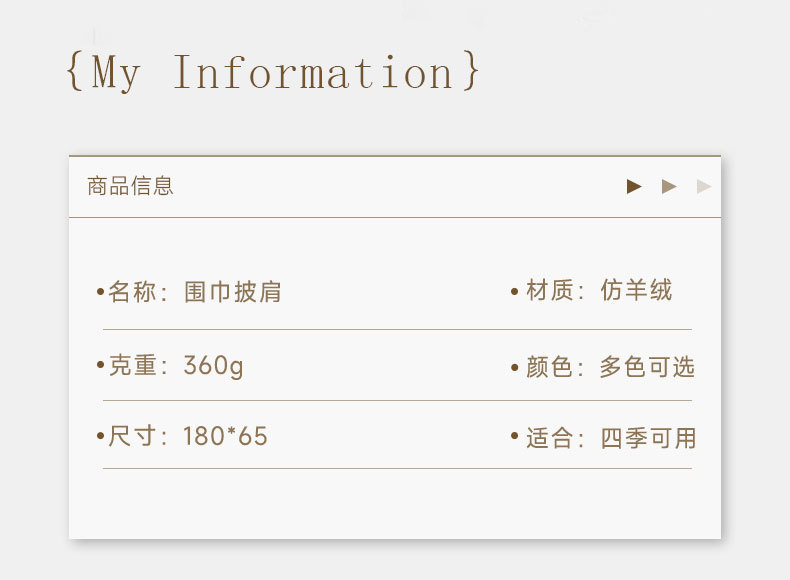Image resolution: width=790 pixels, height=580 pixels.
Task: Open the 多色可选 color option text
Action: pos(647,367)
